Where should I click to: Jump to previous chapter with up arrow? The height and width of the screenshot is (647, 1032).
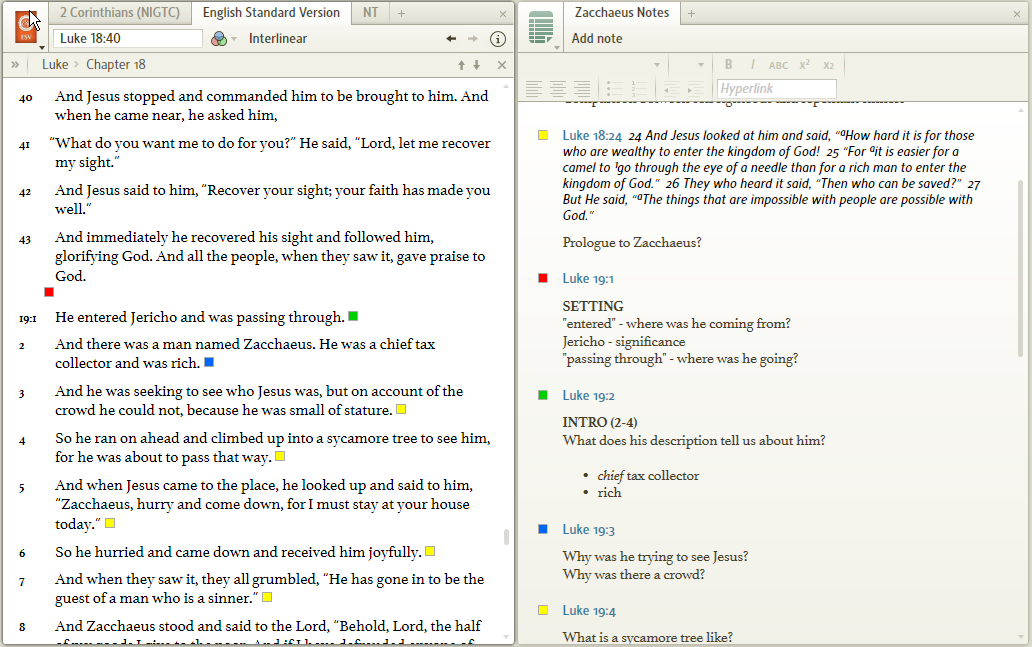click(461, 65)
